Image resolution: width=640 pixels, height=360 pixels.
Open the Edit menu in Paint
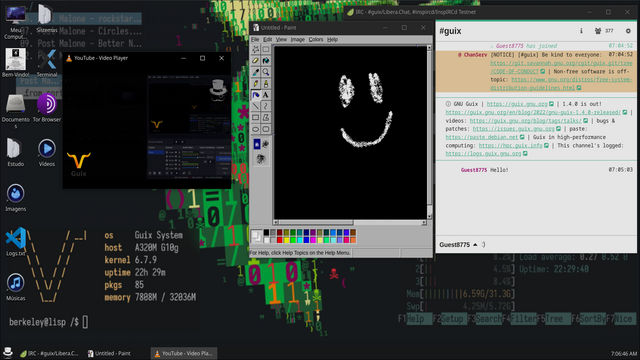coord(267,40)
